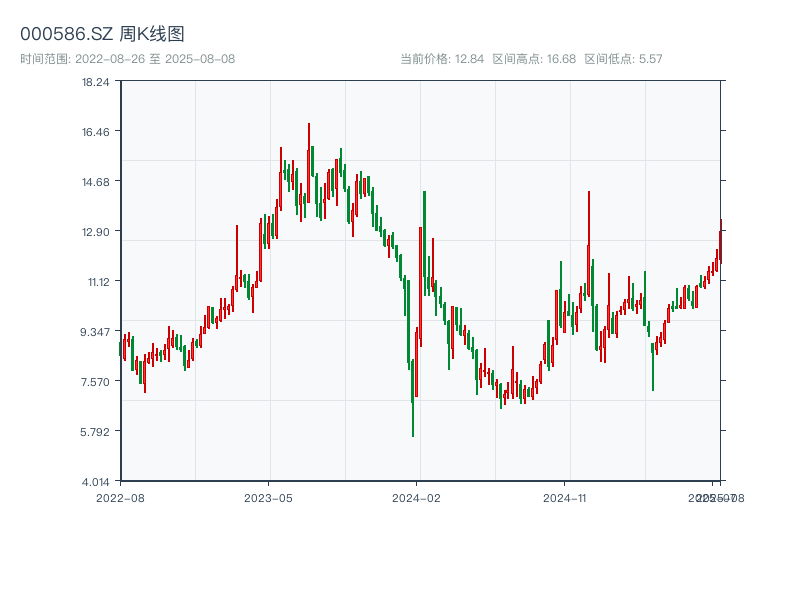Click x-axis label 2024-02
This screenshot has height=600, width=800.
point(416,498)
